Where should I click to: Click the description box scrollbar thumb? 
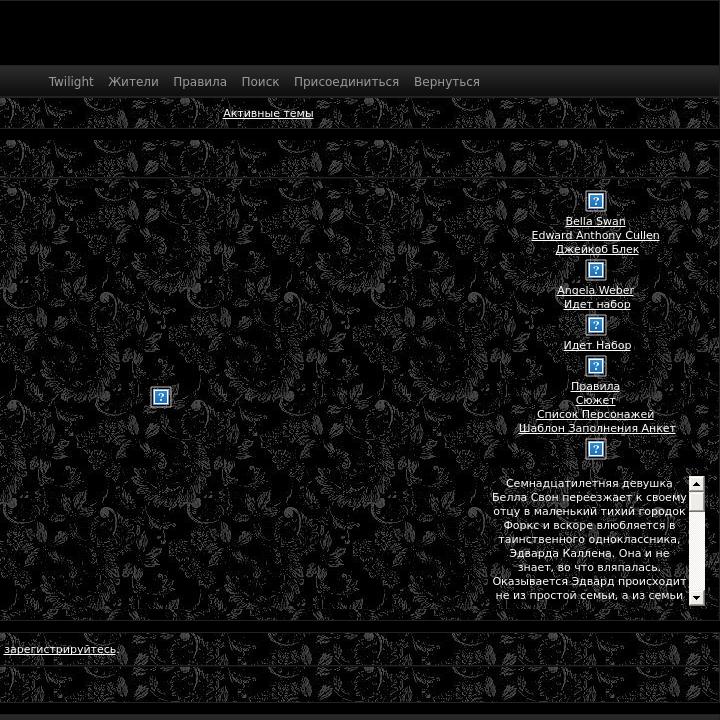point(697,501)
